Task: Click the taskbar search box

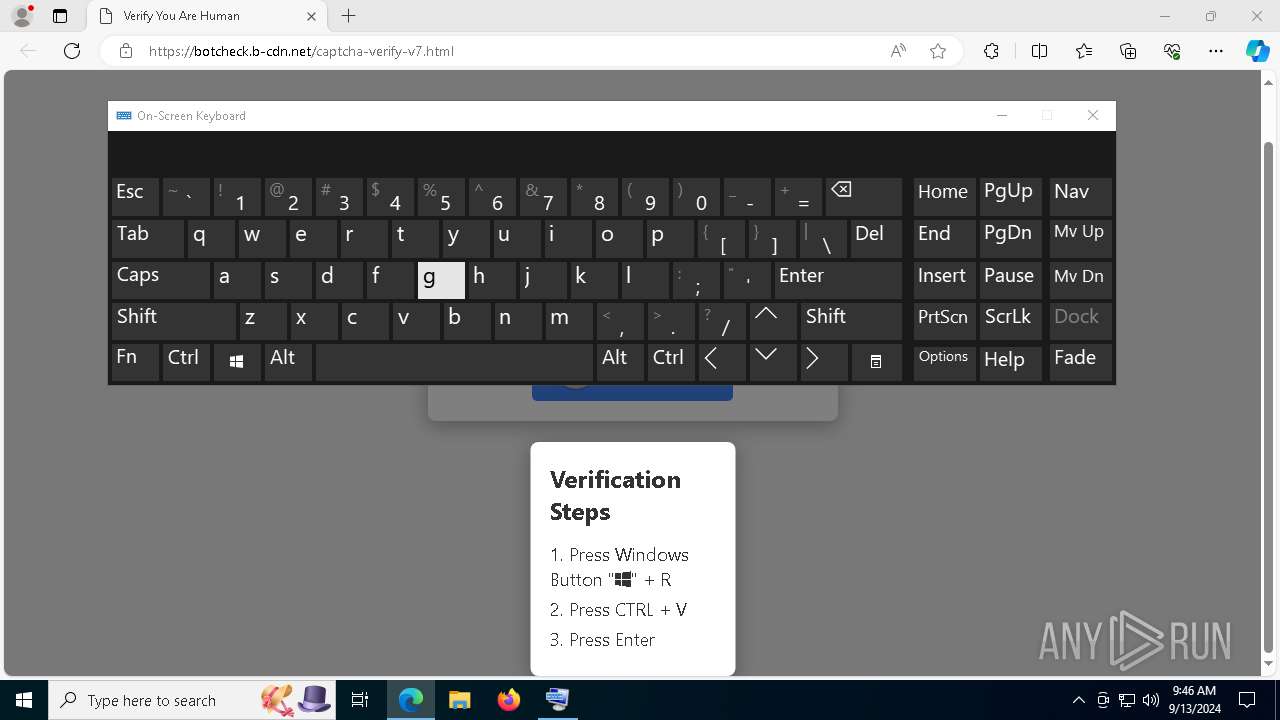Action: 190,700
